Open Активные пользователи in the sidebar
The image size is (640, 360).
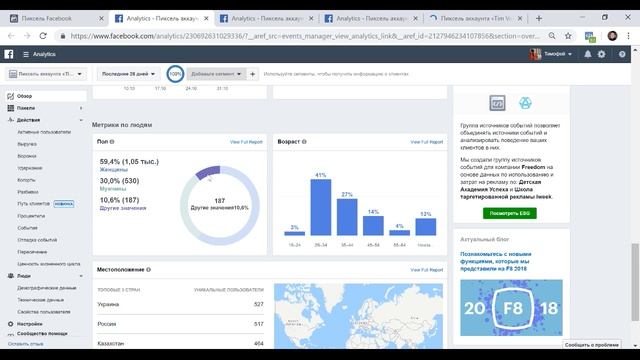[x=44, y=132]
